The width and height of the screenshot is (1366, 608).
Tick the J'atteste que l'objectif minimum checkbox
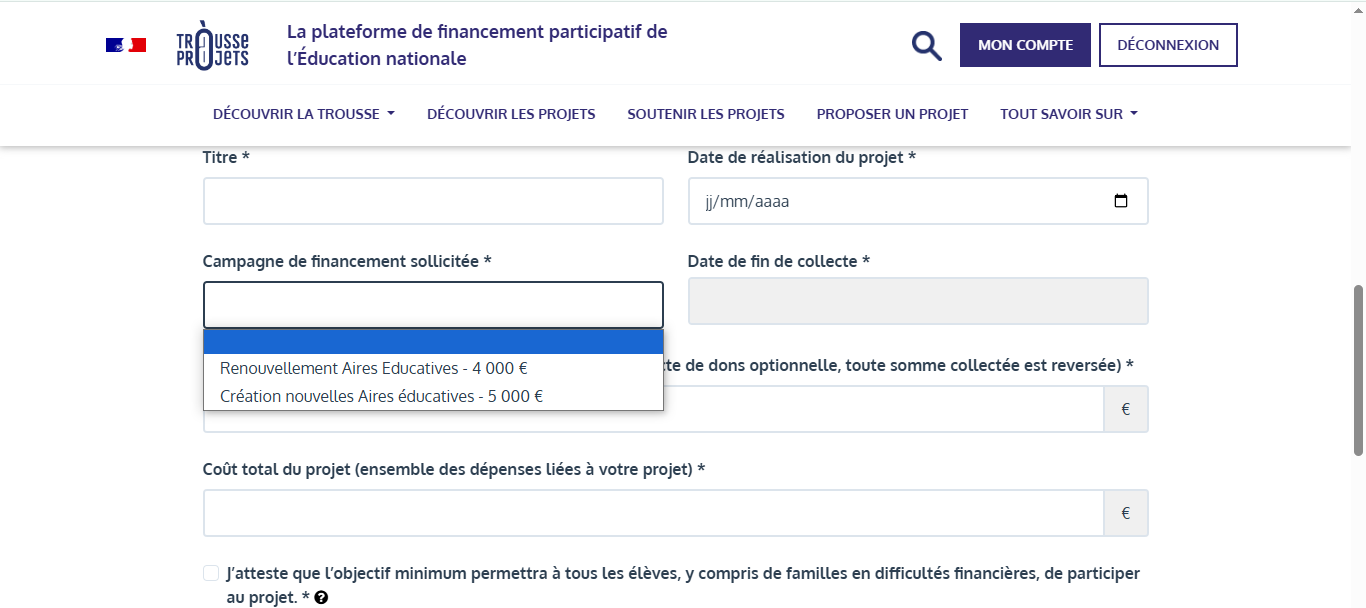[211, 573]
